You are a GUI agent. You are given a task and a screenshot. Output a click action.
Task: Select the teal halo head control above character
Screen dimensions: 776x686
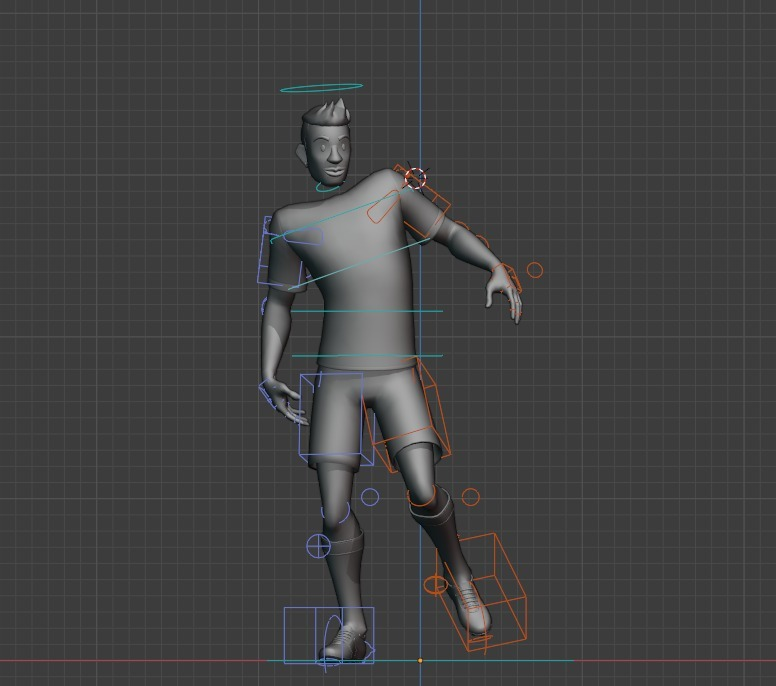[321, 88]
